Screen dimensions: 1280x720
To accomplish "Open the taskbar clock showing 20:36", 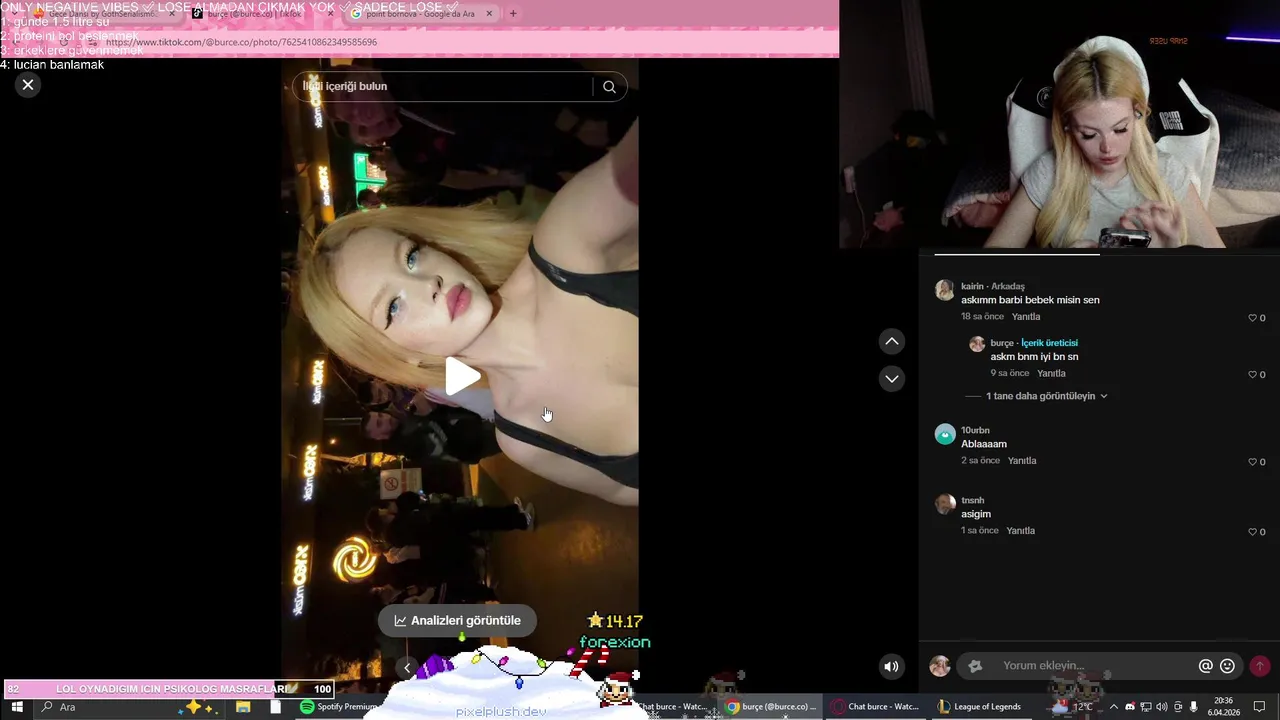I will coord(1223,707).
